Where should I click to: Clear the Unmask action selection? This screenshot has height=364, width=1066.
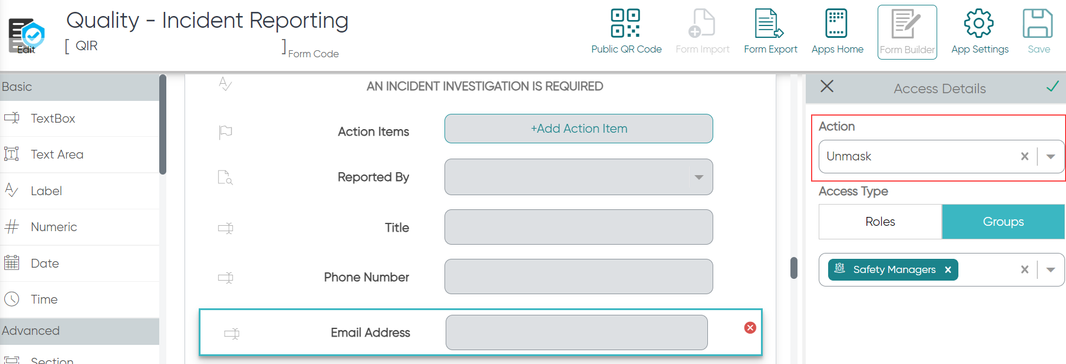(x=1025, y=156)
